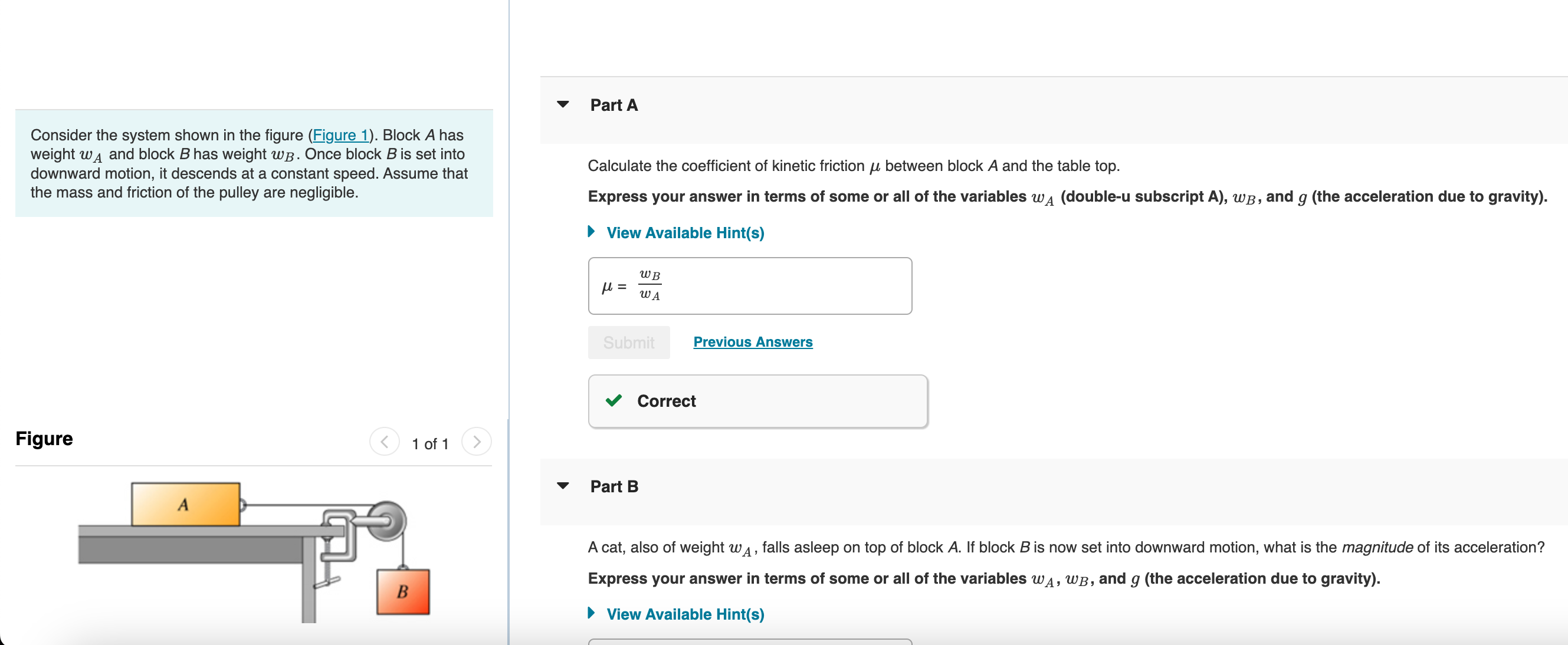Click the arrow icon next to Part A hints

click(x=591, y=231)
